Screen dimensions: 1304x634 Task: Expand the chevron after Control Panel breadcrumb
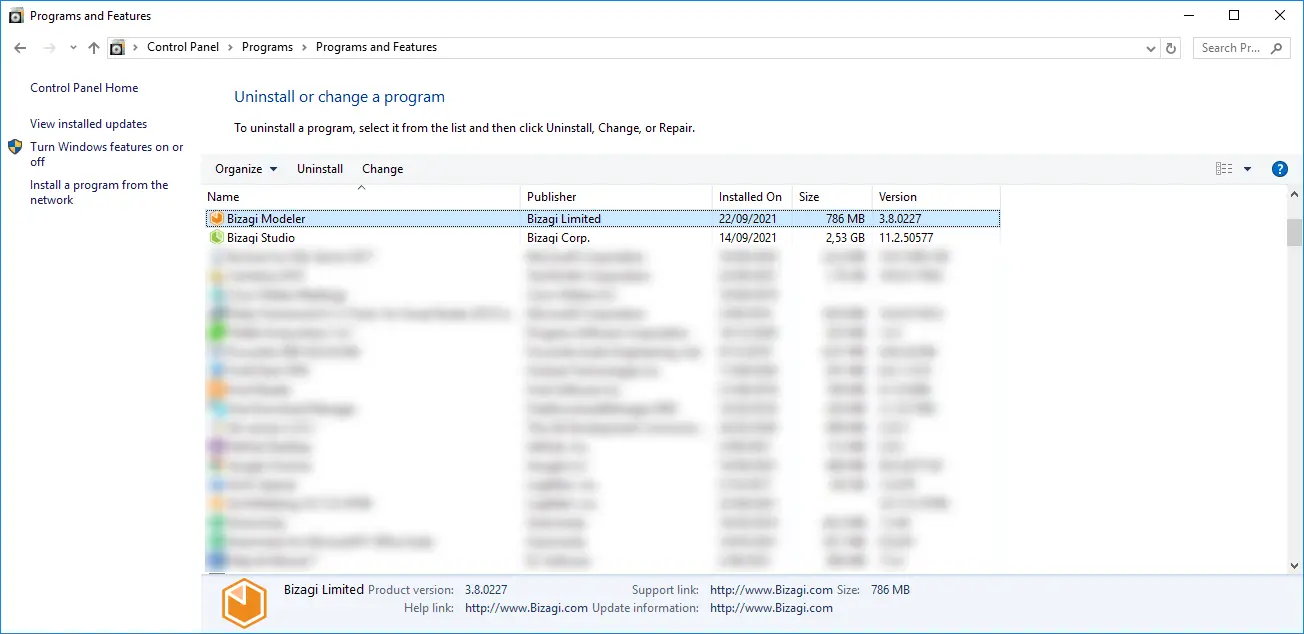pyautogui.click(x=230, y=48)
